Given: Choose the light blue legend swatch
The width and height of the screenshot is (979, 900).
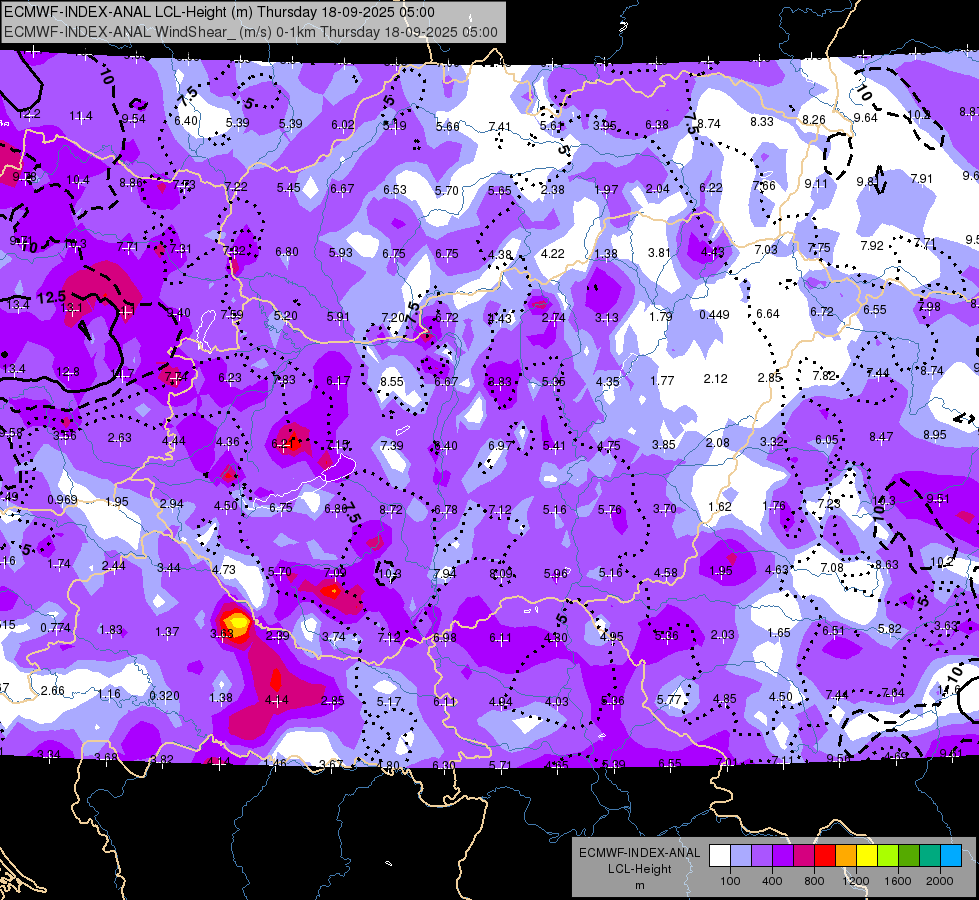Looking at the screenshot, I should 951,855.
